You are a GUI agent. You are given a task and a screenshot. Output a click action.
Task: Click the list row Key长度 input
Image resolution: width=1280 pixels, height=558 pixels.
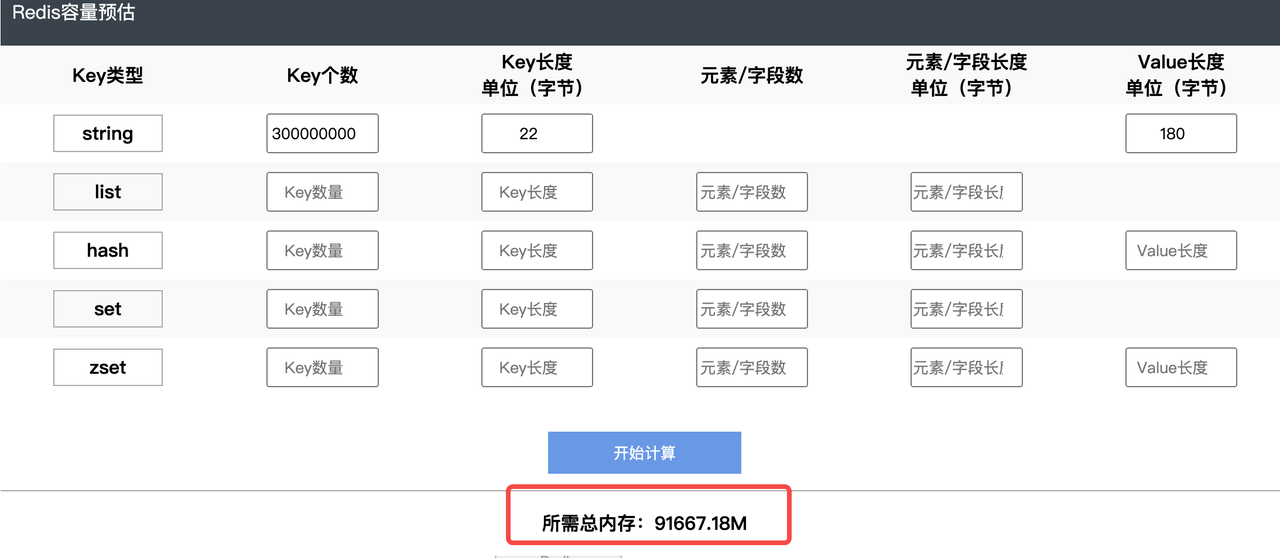pos(537,192)
